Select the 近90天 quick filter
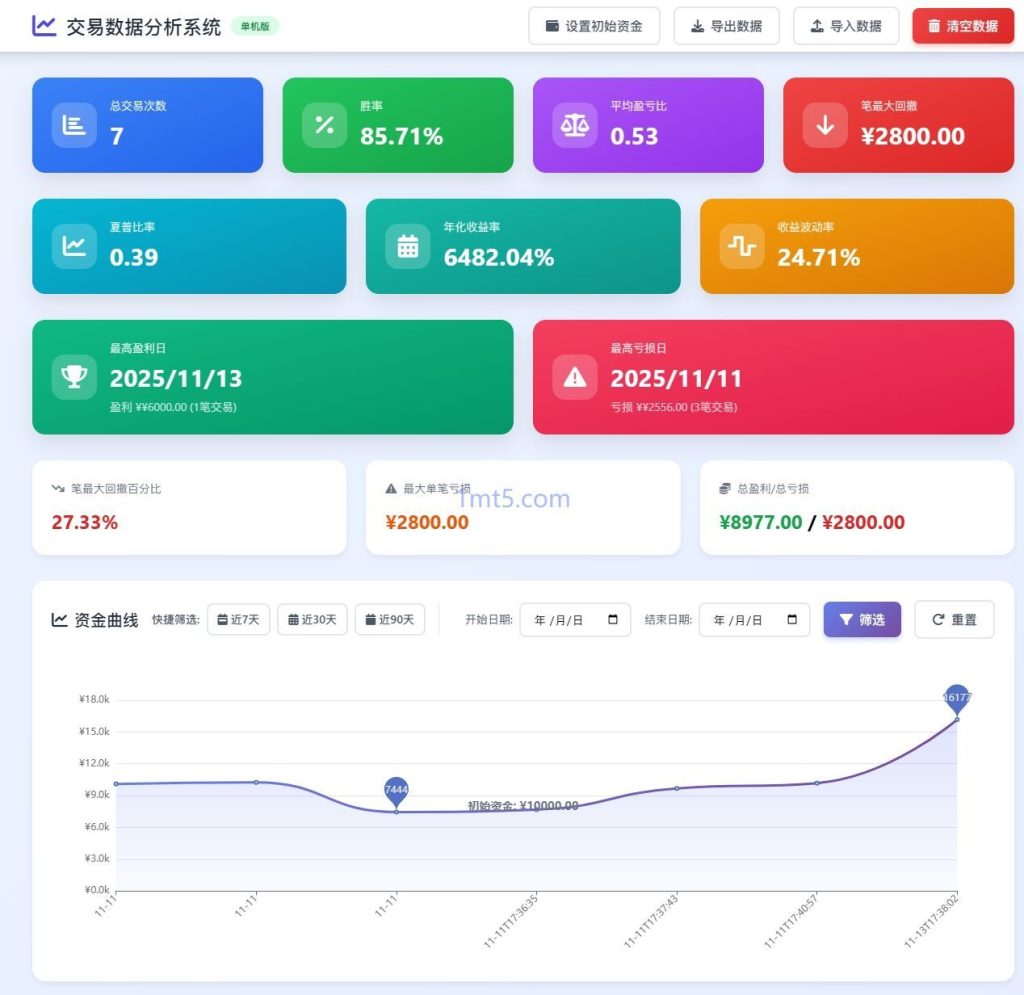Screen dimensions: 1024x995 click(390, 620)
